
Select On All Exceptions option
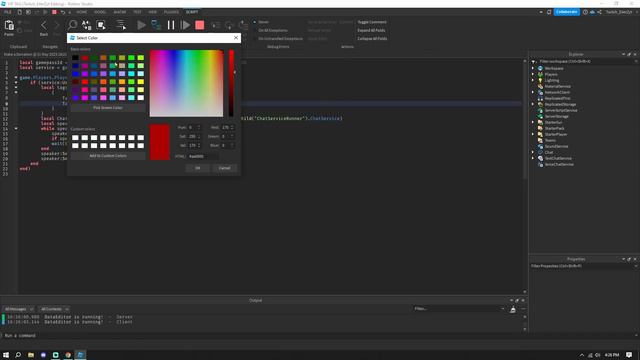270,30
